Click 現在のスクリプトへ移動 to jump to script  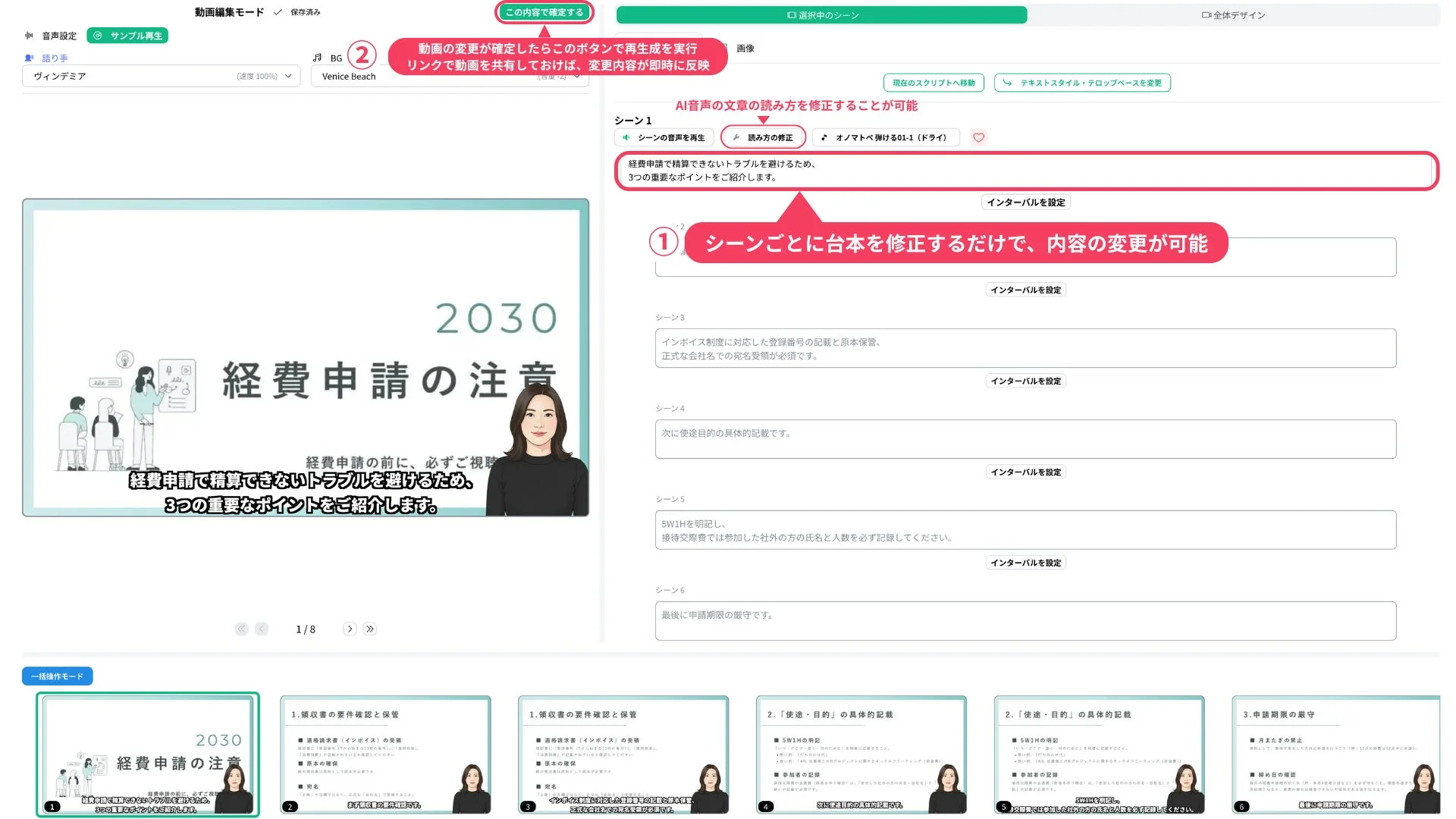[x=934, y=82]
